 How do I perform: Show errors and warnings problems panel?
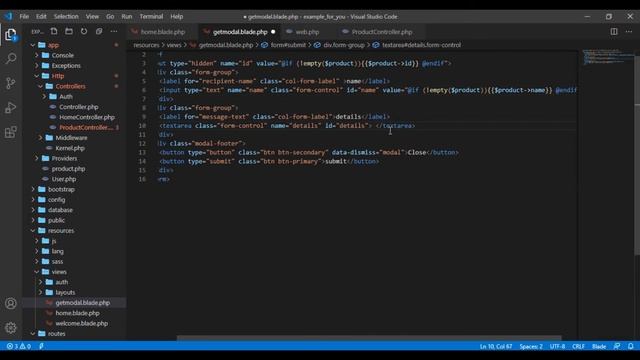pyautogui.click(x=18, y=346)
